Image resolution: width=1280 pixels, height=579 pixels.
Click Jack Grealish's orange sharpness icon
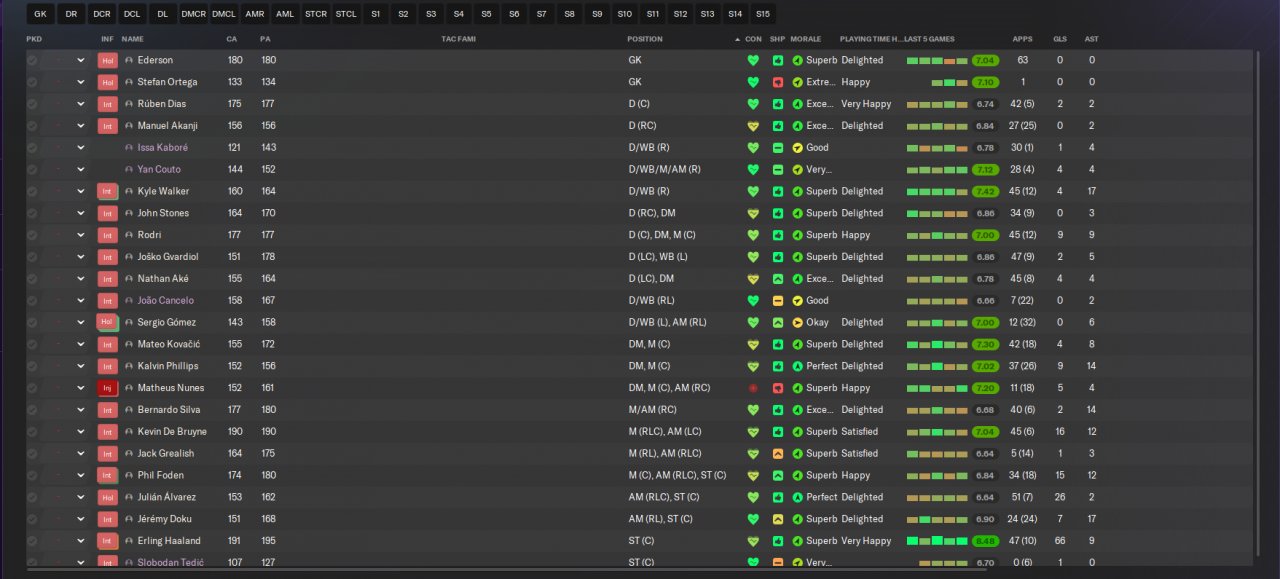pyautogui.click(x=778, y=453)
